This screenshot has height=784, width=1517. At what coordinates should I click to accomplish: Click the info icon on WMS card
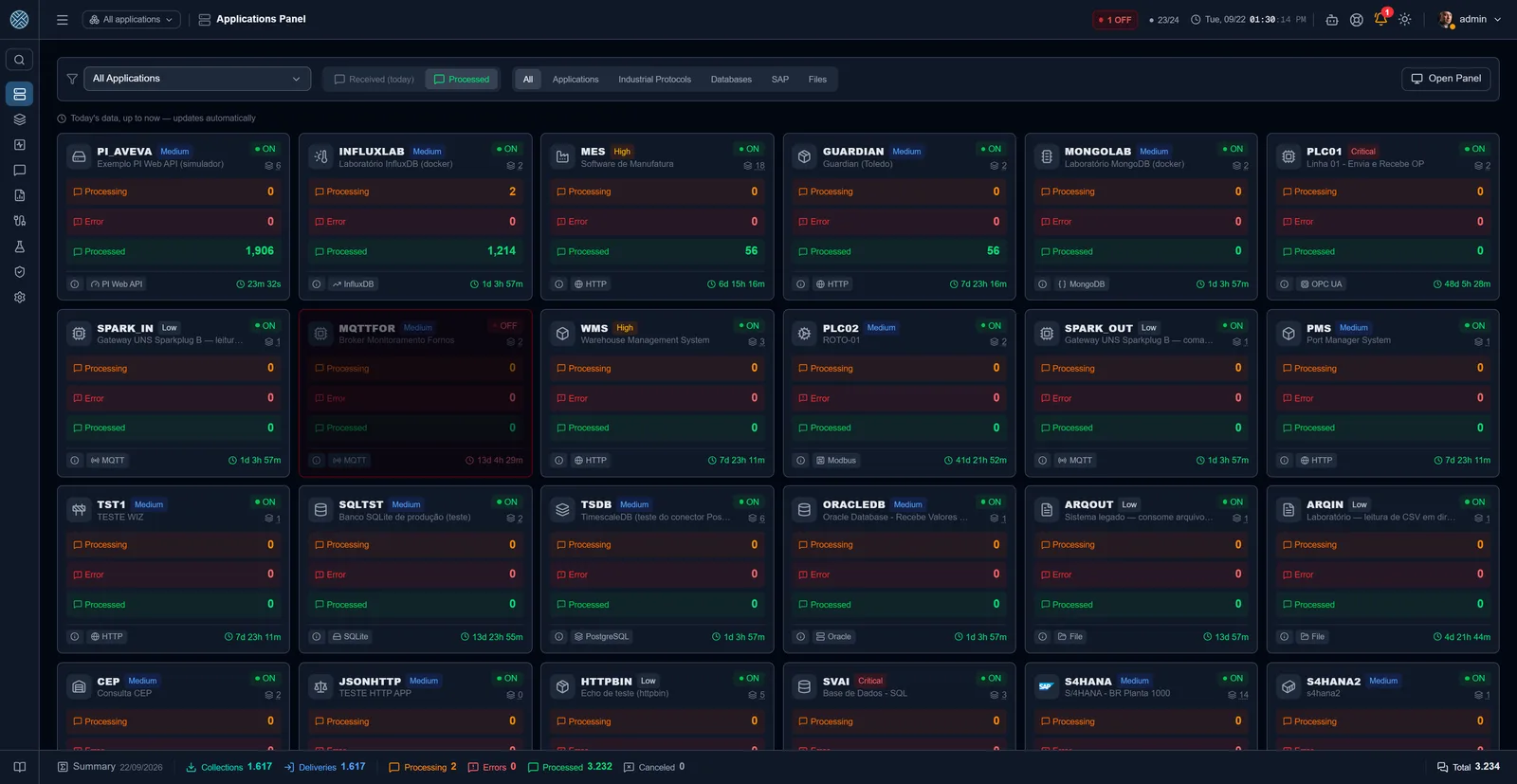559,461
